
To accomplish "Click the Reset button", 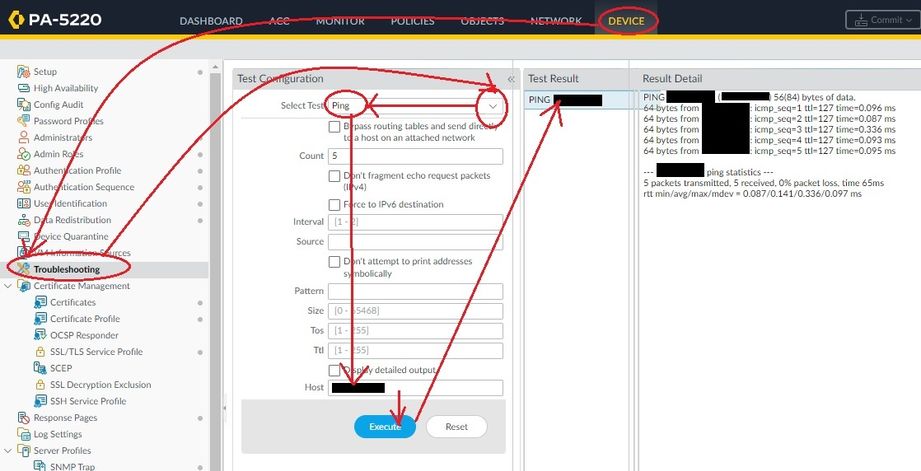I will point(456,427).
